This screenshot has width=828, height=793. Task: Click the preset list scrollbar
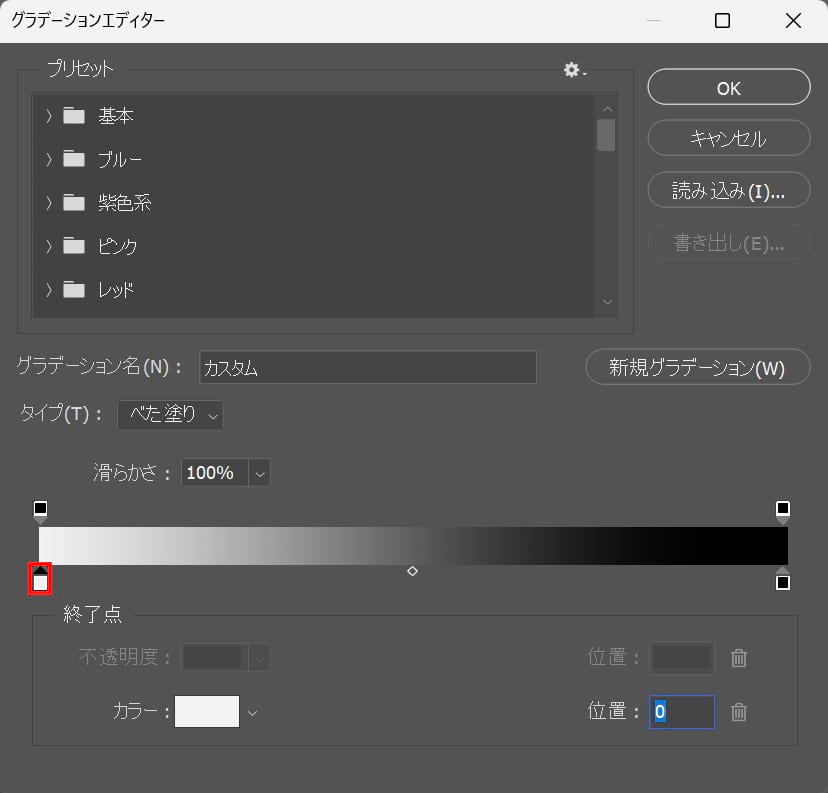click(x=606, y=135)
